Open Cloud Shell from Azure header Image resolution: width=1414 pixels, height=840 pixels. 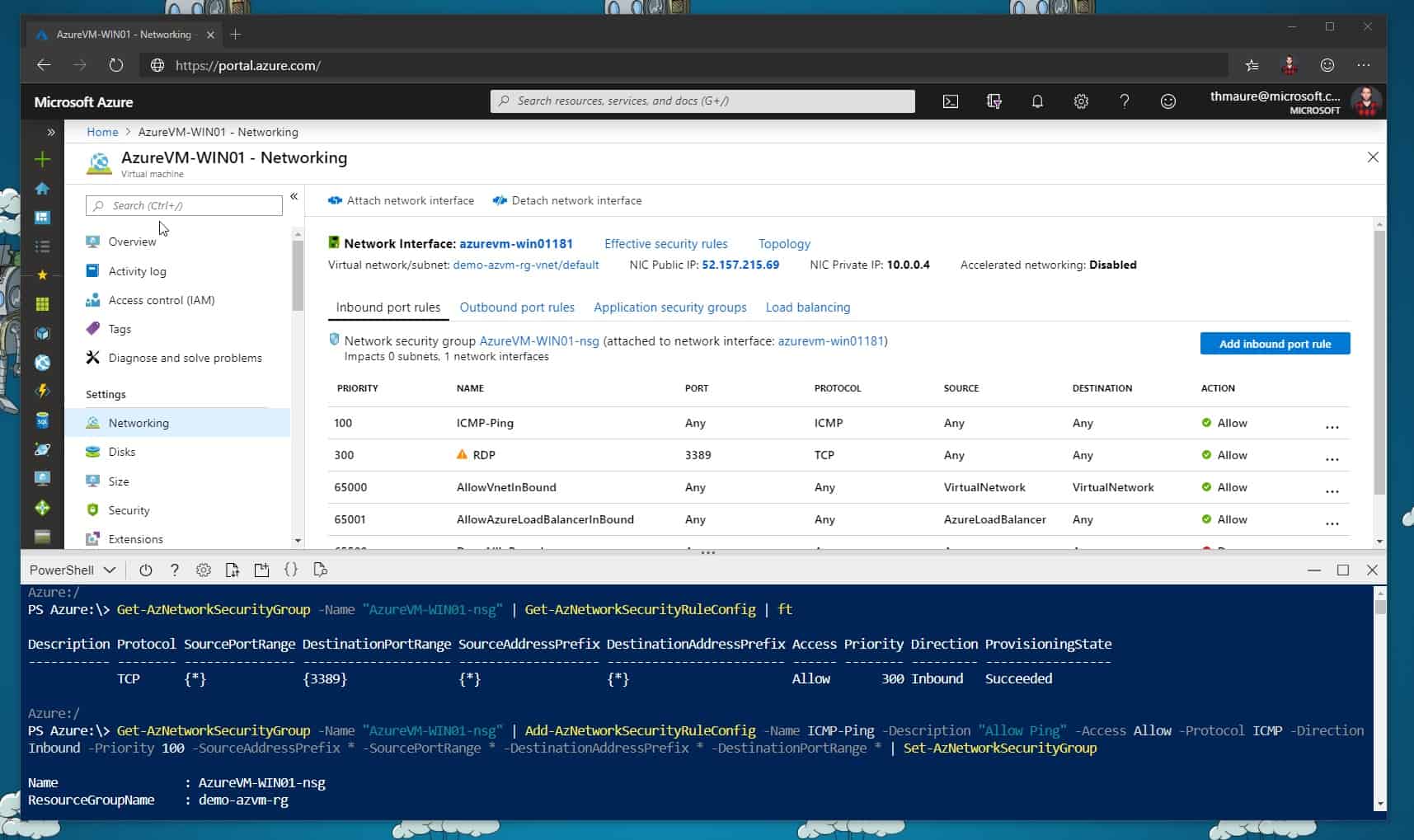(x=950, y=101)
